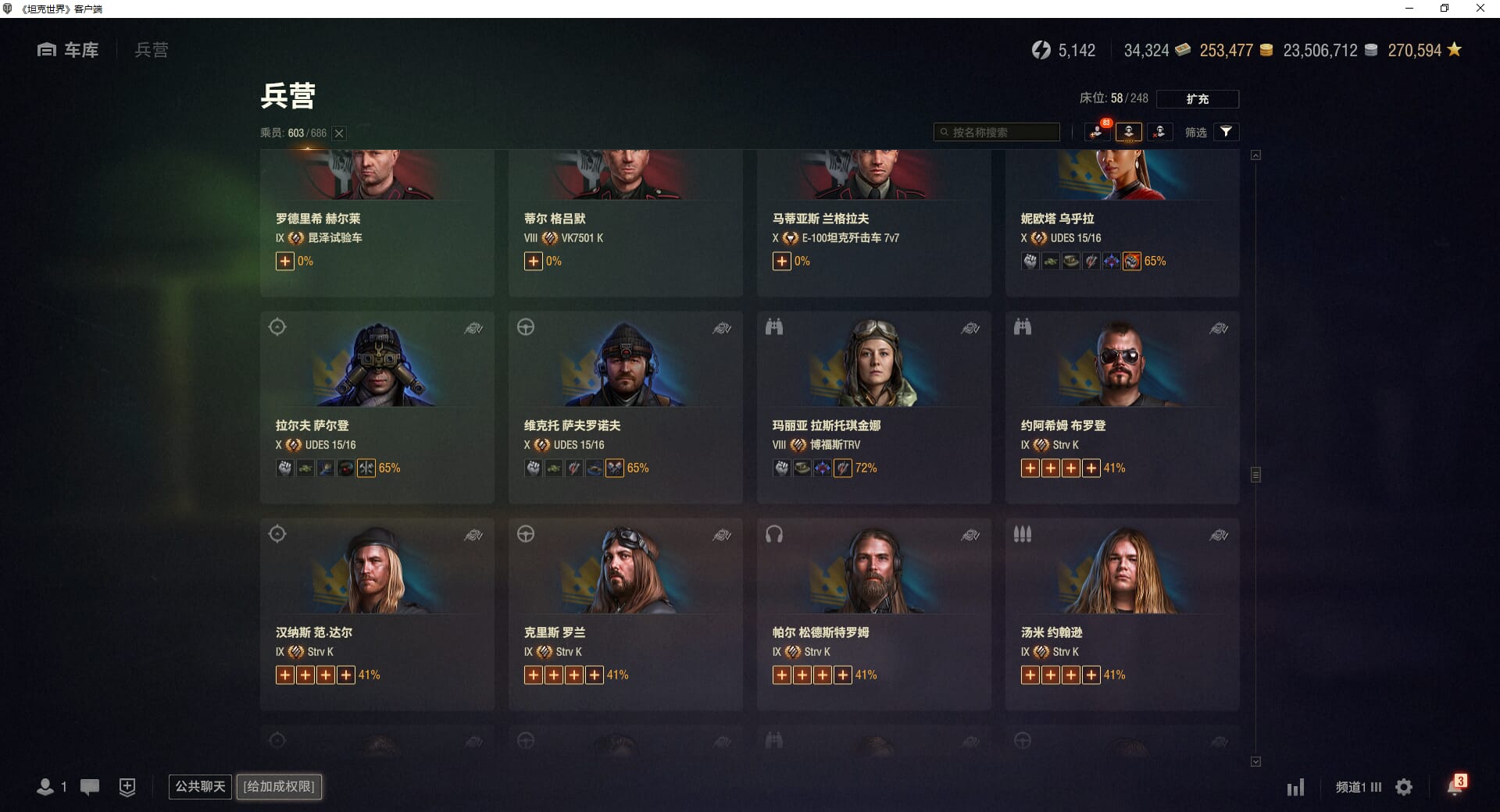The width and height of the screenshot is (1500, 812).
Task: Click the scrollbar down arrow
Action: point(1255,761)
